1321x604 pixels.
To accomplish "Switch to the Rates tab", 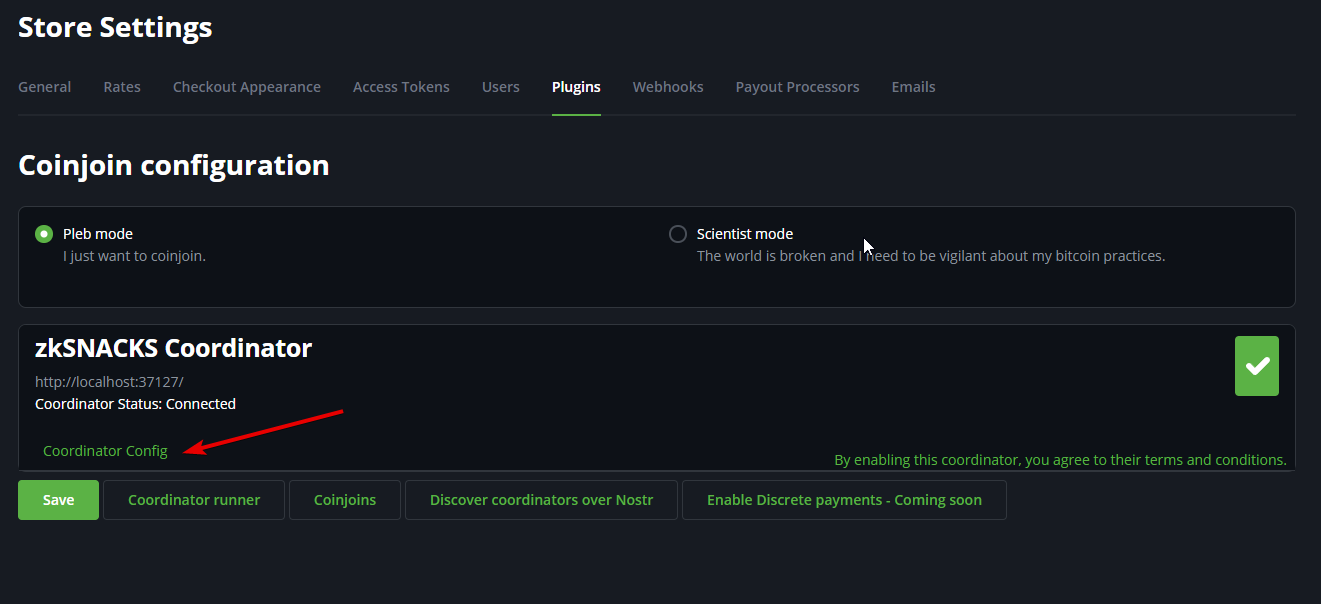I will pos(122,87).
